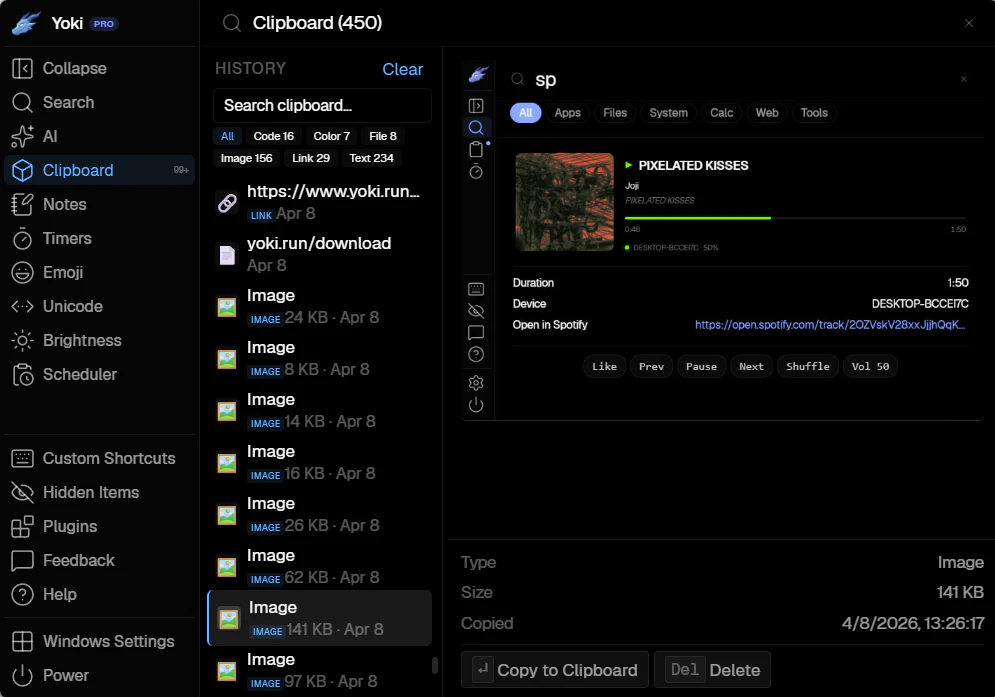Open Hidden Items
Screen dimensions: 995x697
coord(100,492)
